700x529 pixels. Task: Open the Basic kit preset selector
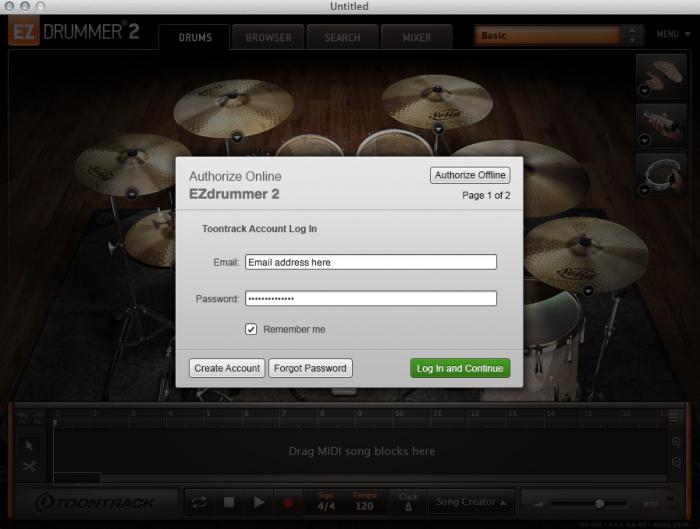coord(547,36)
